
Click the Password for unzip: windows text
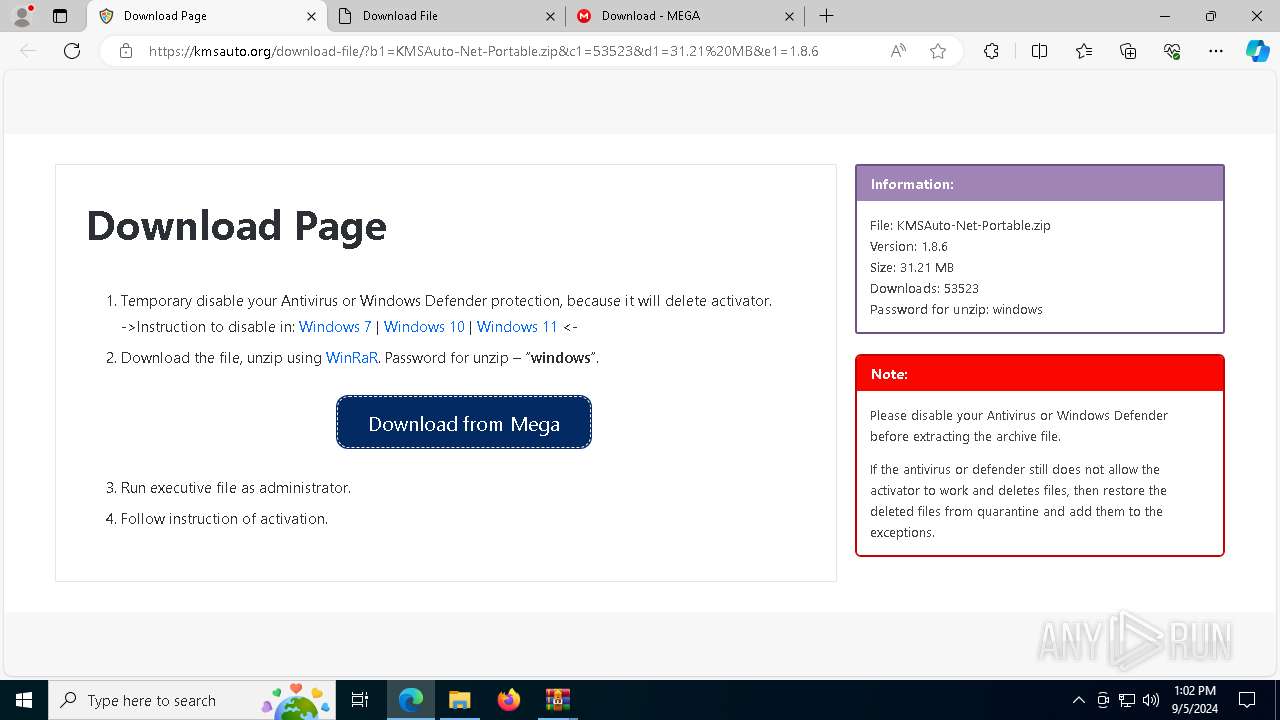(x=956, y=310)
